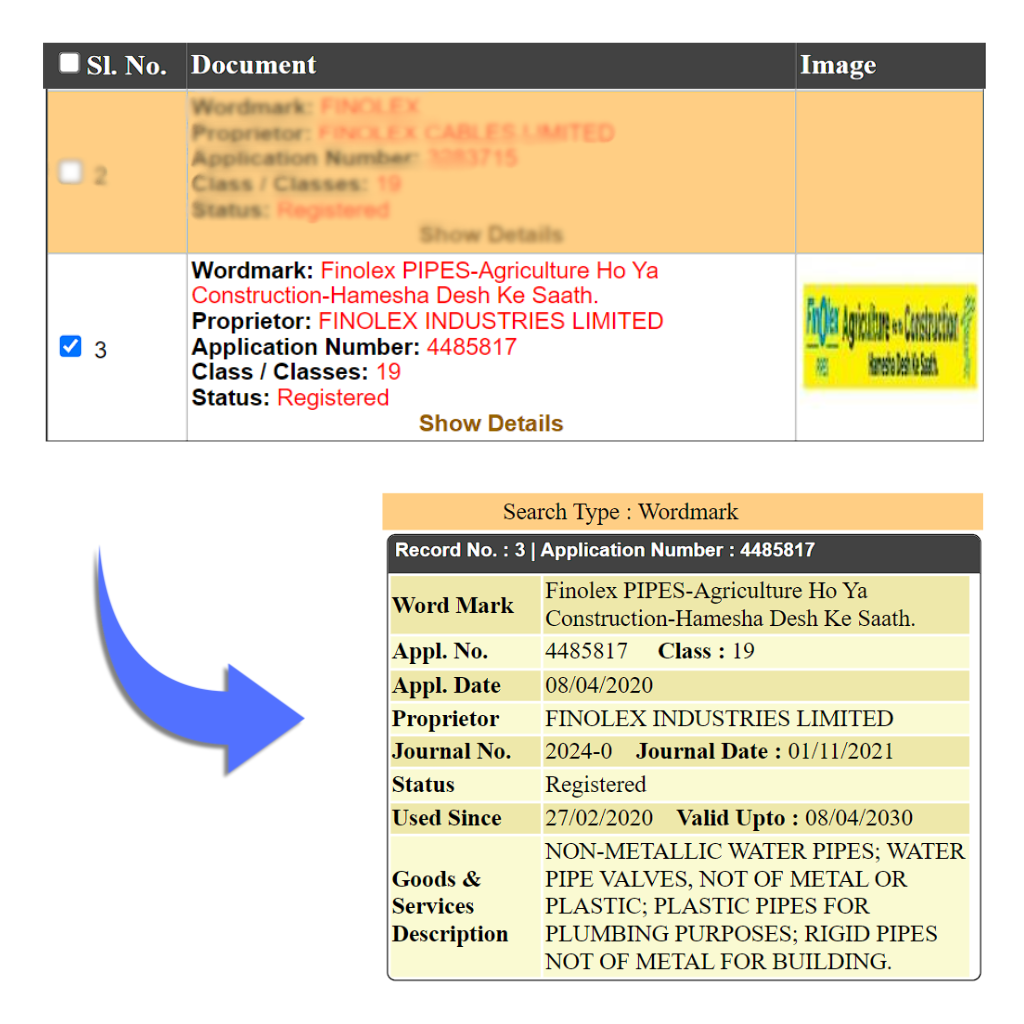
Task: Click the red Registered status in row 3
Action: click(333, 397)
